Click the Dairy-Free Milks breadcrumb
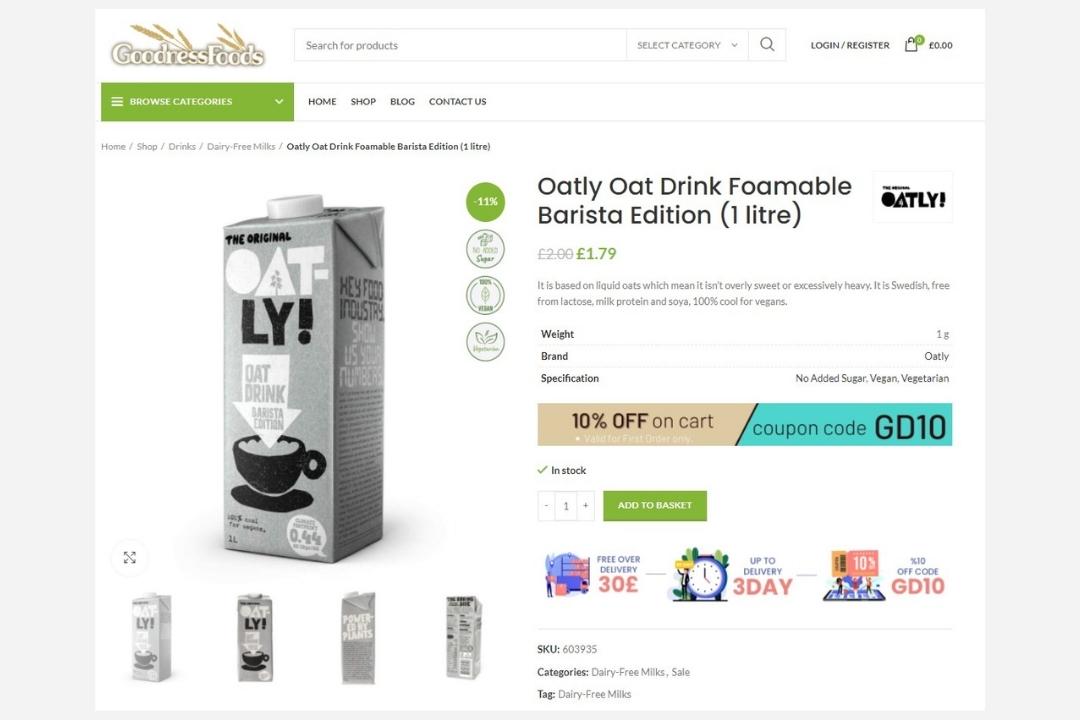This screenshot has height=720, width=1080. point(241,147)
